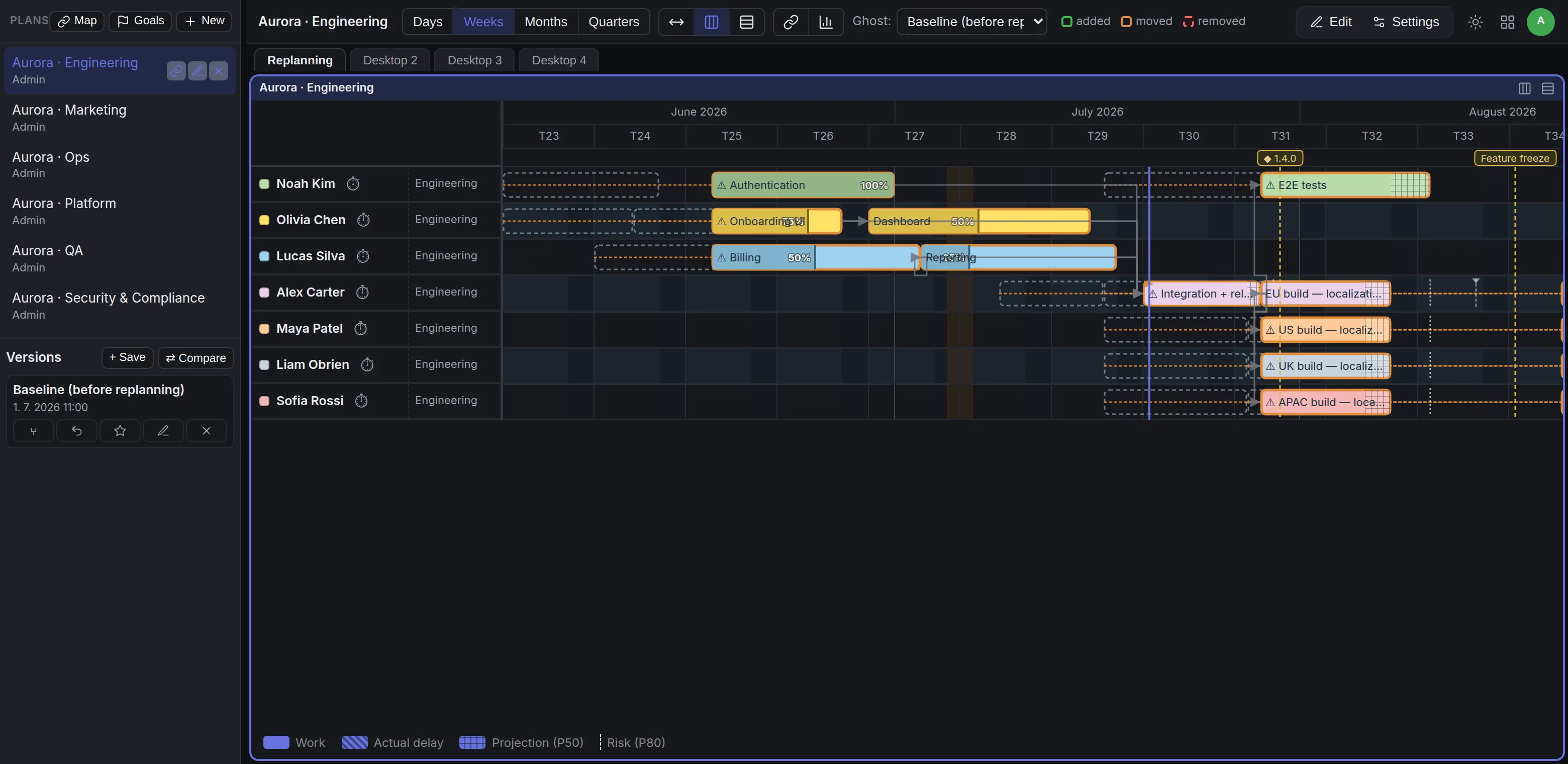Open Olivia Chen's stopwatch icon
The width and height of the screenshot is (1568, 764).
pyautogui.click(x=363, y=220)
